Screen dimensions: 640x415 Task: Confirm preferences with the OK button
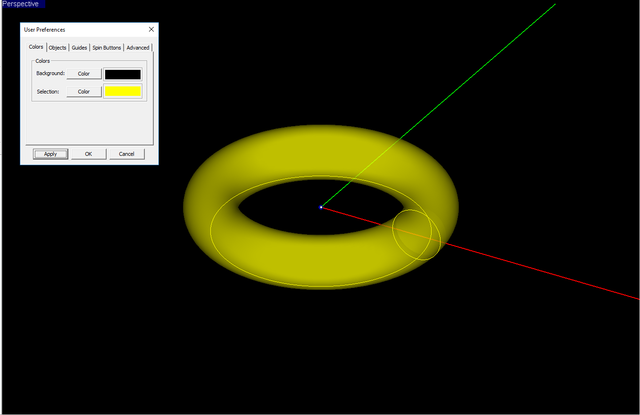(x=88, y=154)
